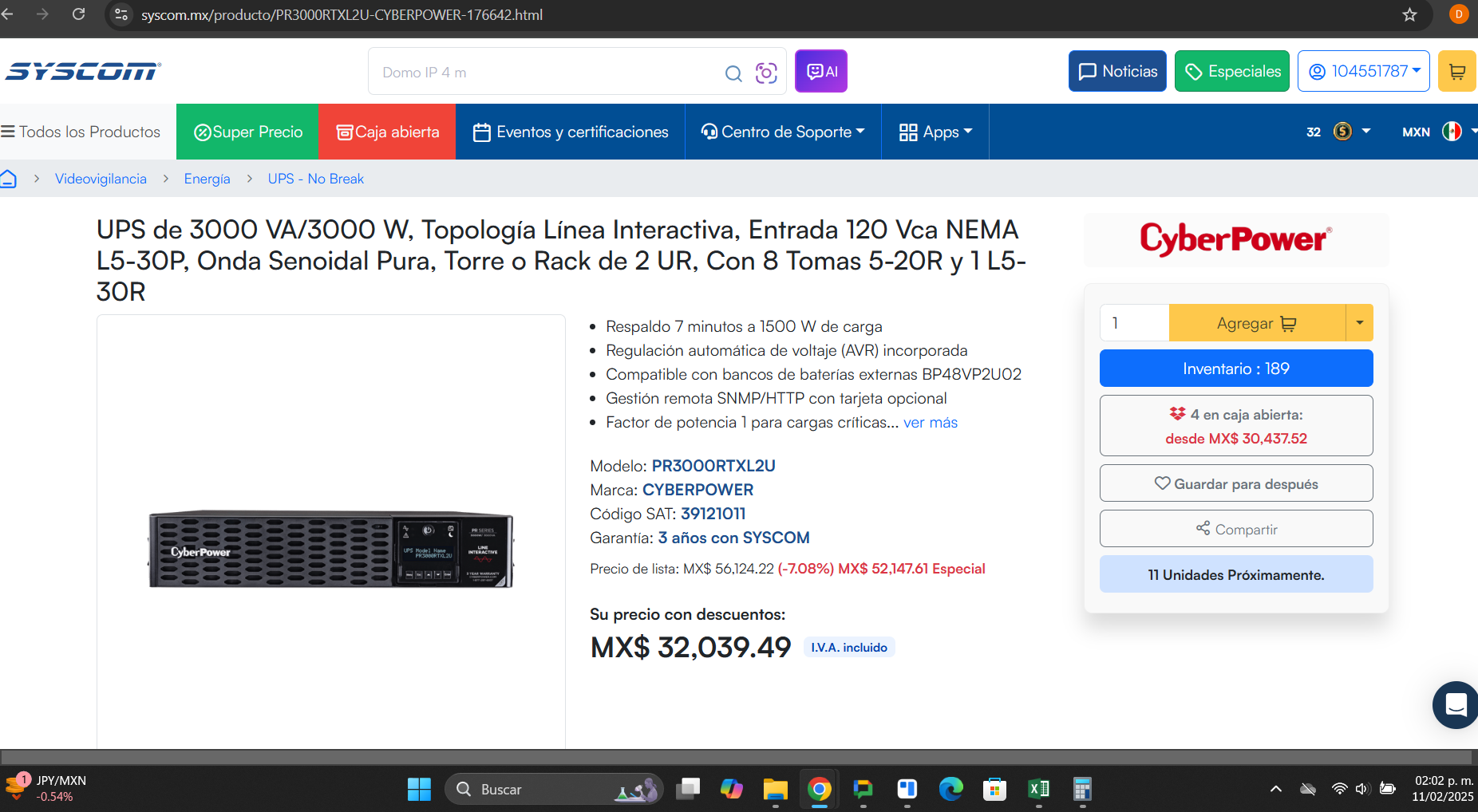This screenshot has height=812, width=1478.
Task: Open Super Precio section
Action: click(247, 132)
